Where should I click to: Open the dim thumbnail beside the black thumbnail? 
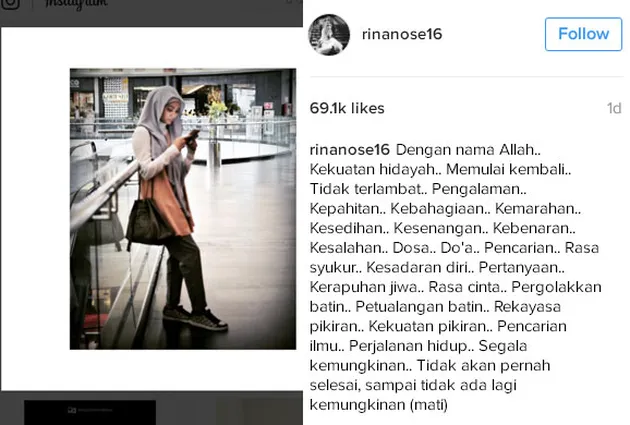click(257, 412)
